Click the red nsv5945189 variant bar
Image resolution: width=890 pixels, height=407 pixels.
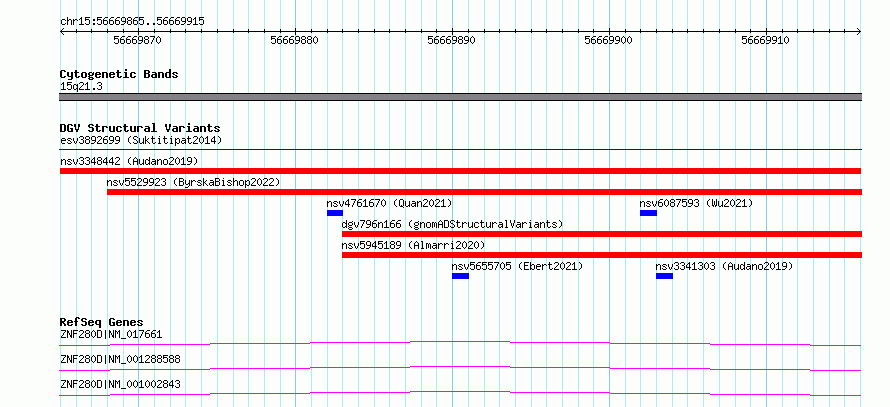pyautogui.click(x=602, y=255)
